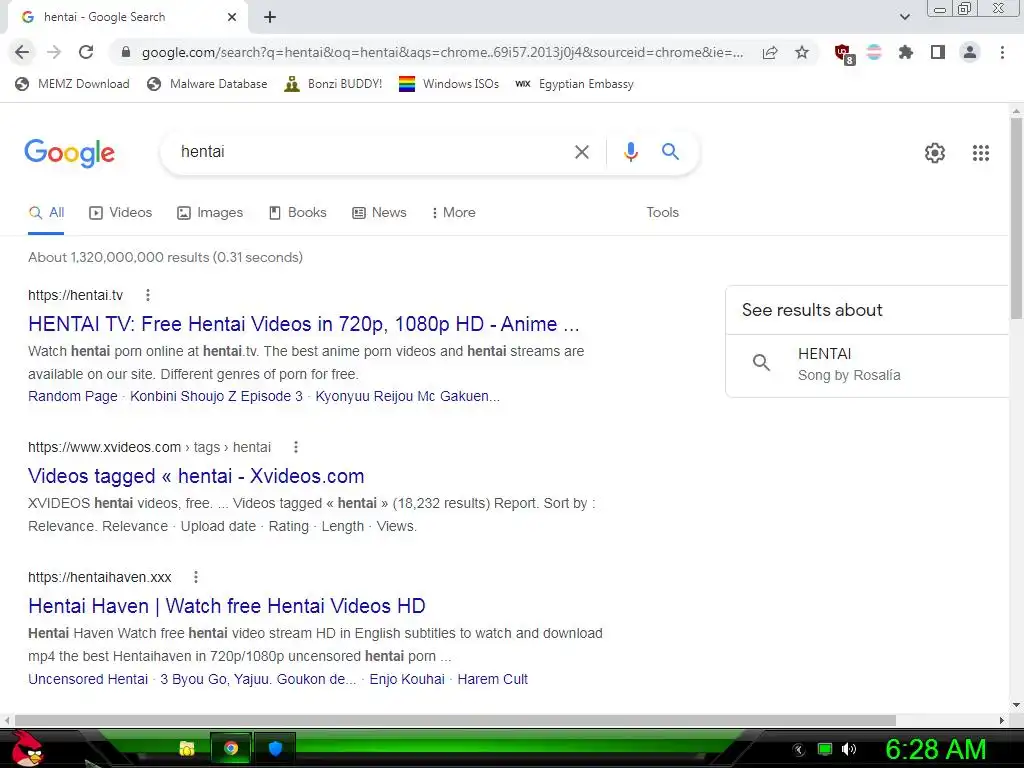Bookmark this tab with the star icon

pos(802,52)
